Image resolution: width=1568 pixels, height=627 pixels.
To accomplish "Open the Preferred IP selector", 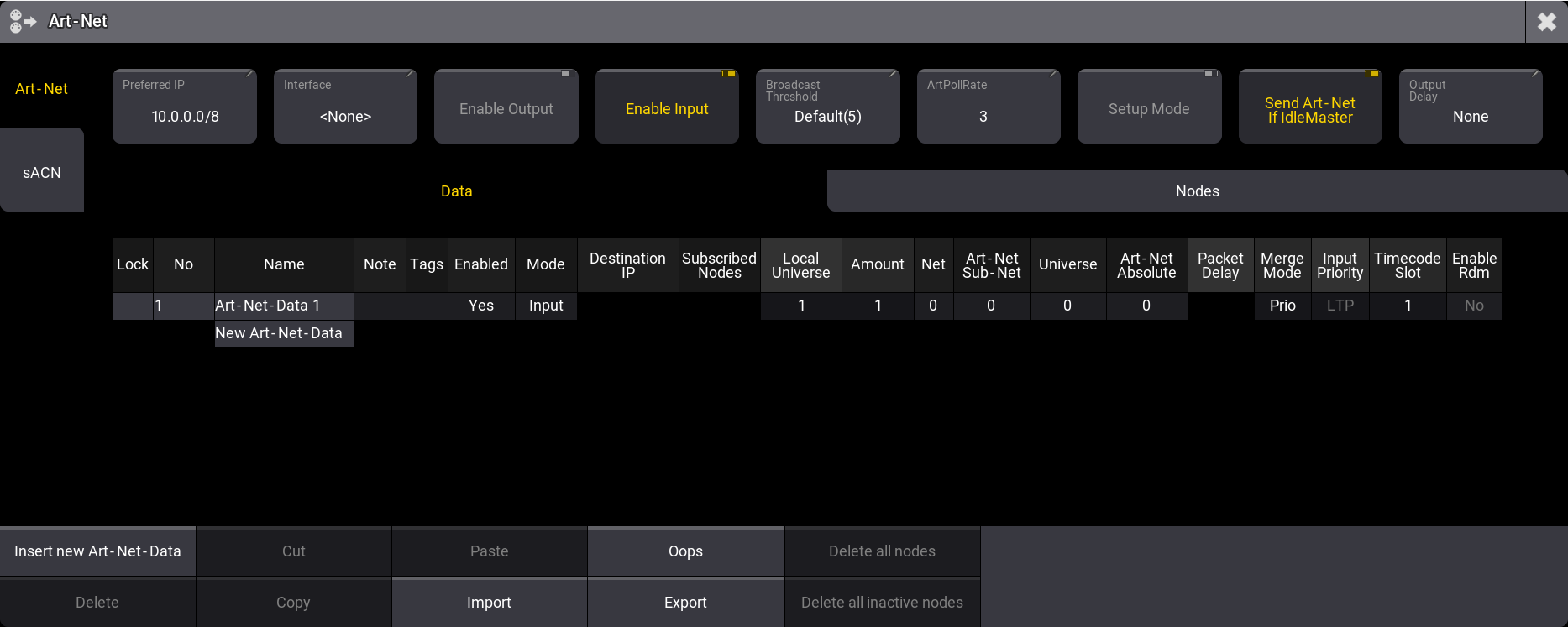I will 185,107.
